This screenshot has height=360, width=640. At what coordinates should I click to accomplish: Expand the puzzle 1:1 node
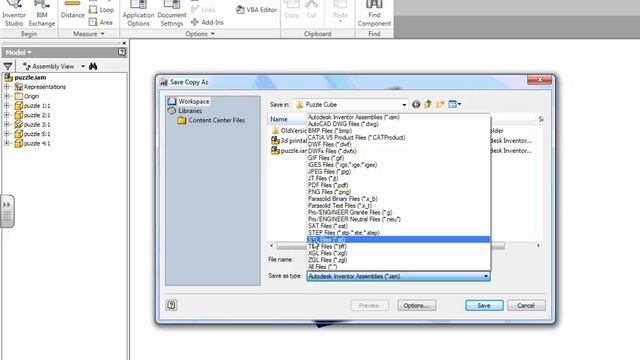7,106
